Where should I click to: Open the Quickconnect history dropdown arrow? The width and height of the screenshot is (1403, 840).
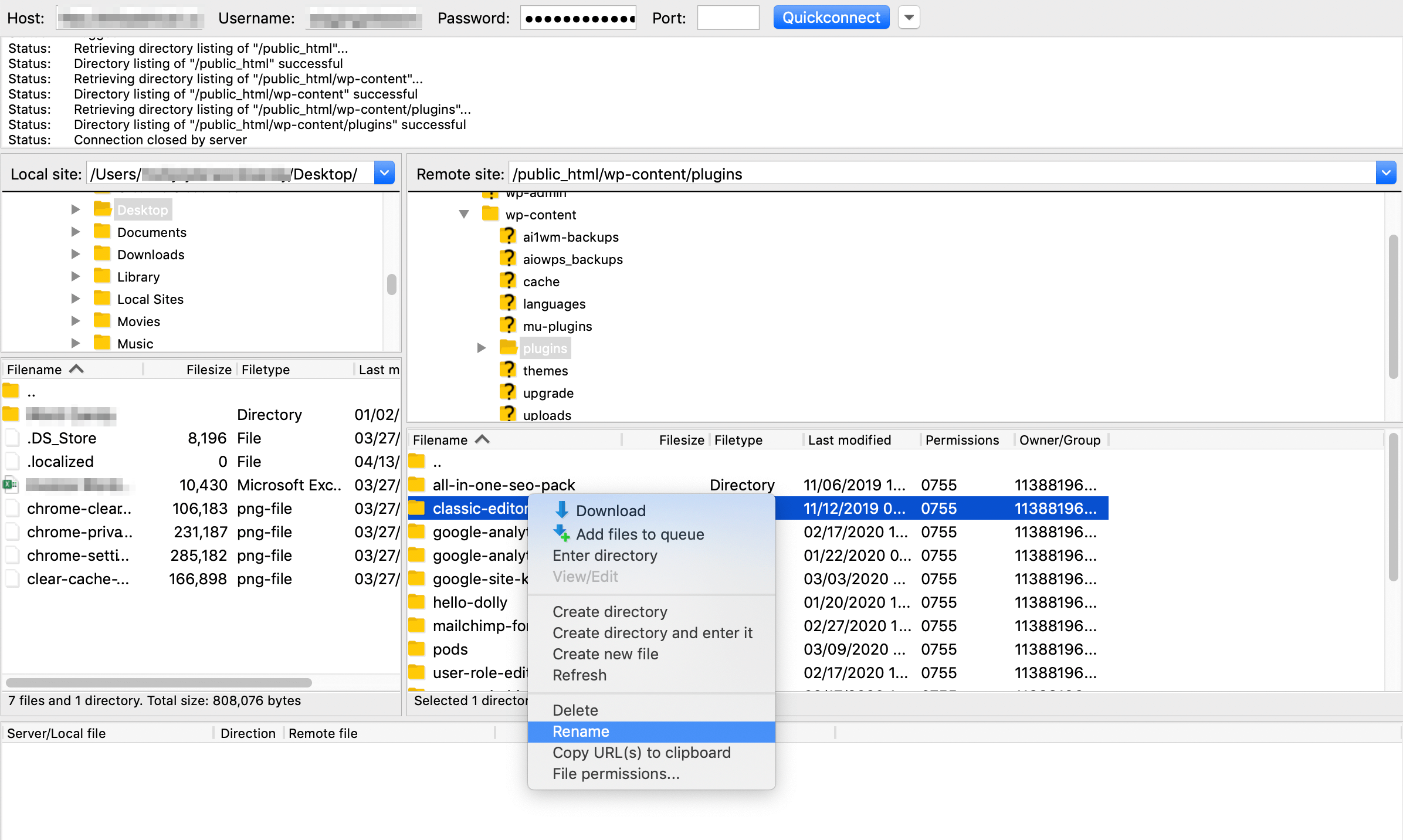pyautogui.click(x=909, y=17)
